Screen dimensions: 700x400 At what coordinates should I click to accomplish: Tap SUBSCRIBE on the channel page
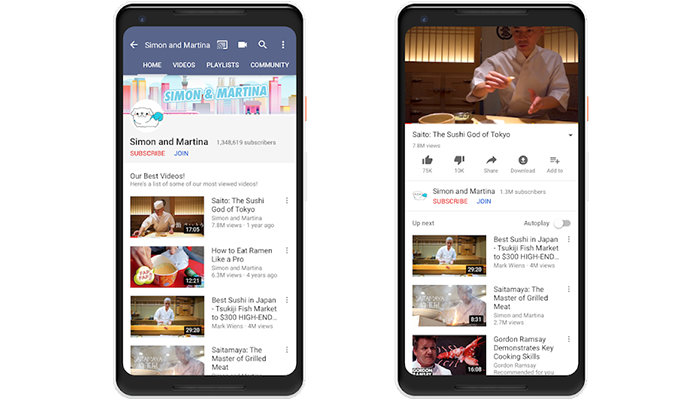(x=147, y=154)
